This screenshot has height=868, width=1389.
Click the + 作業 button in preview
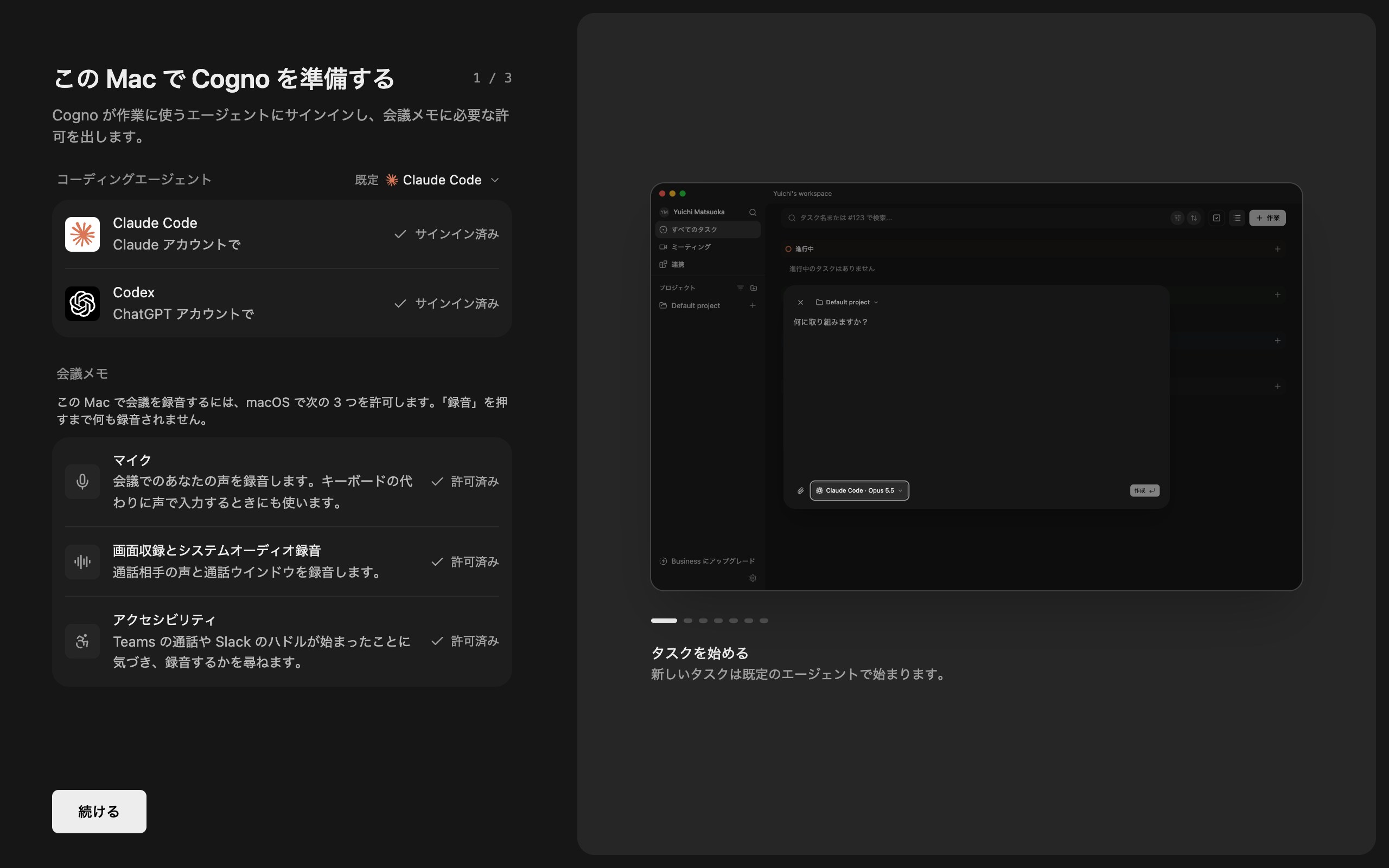[1267, 218]
